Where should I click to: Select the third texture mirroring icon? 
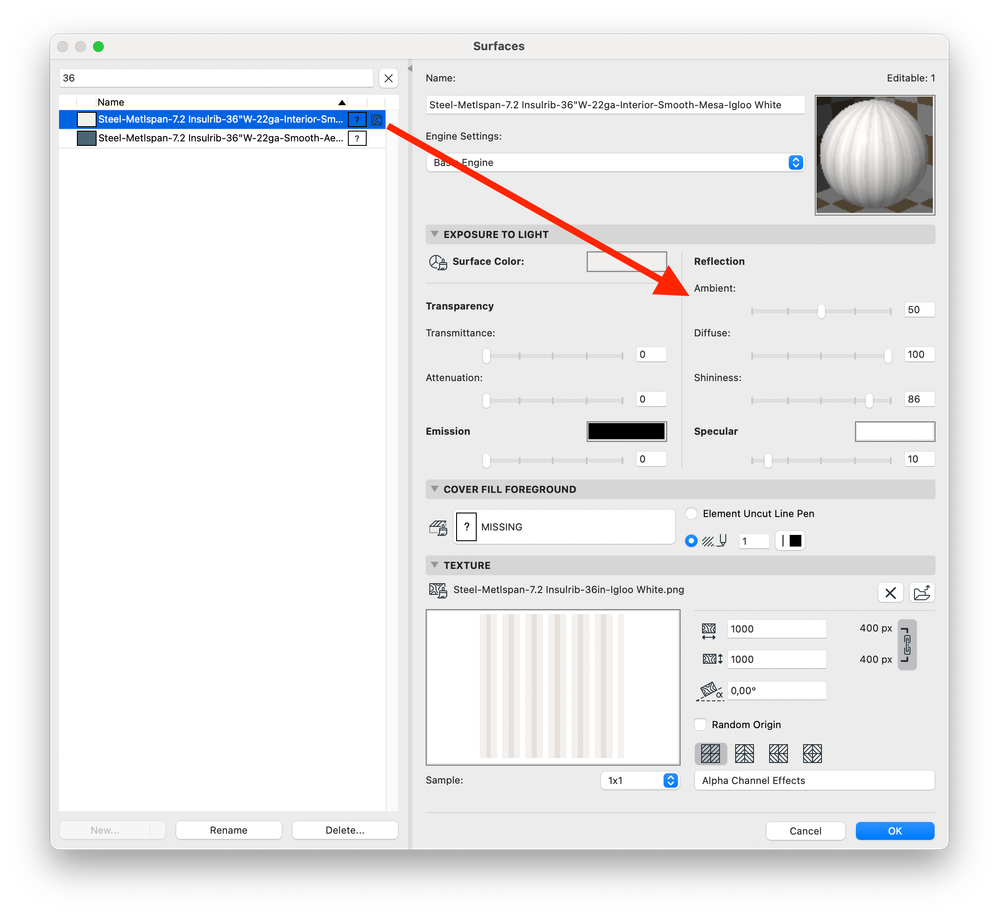click(778, 754)
